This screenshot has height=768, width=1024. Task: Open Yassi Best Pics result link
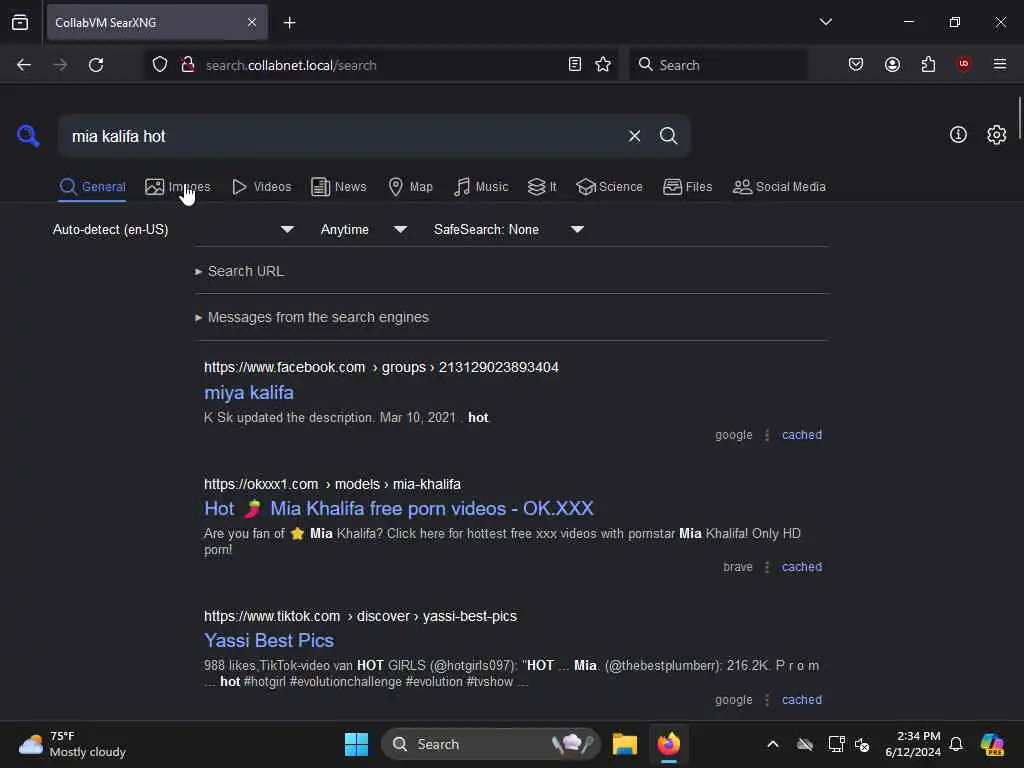pos(268,641)
